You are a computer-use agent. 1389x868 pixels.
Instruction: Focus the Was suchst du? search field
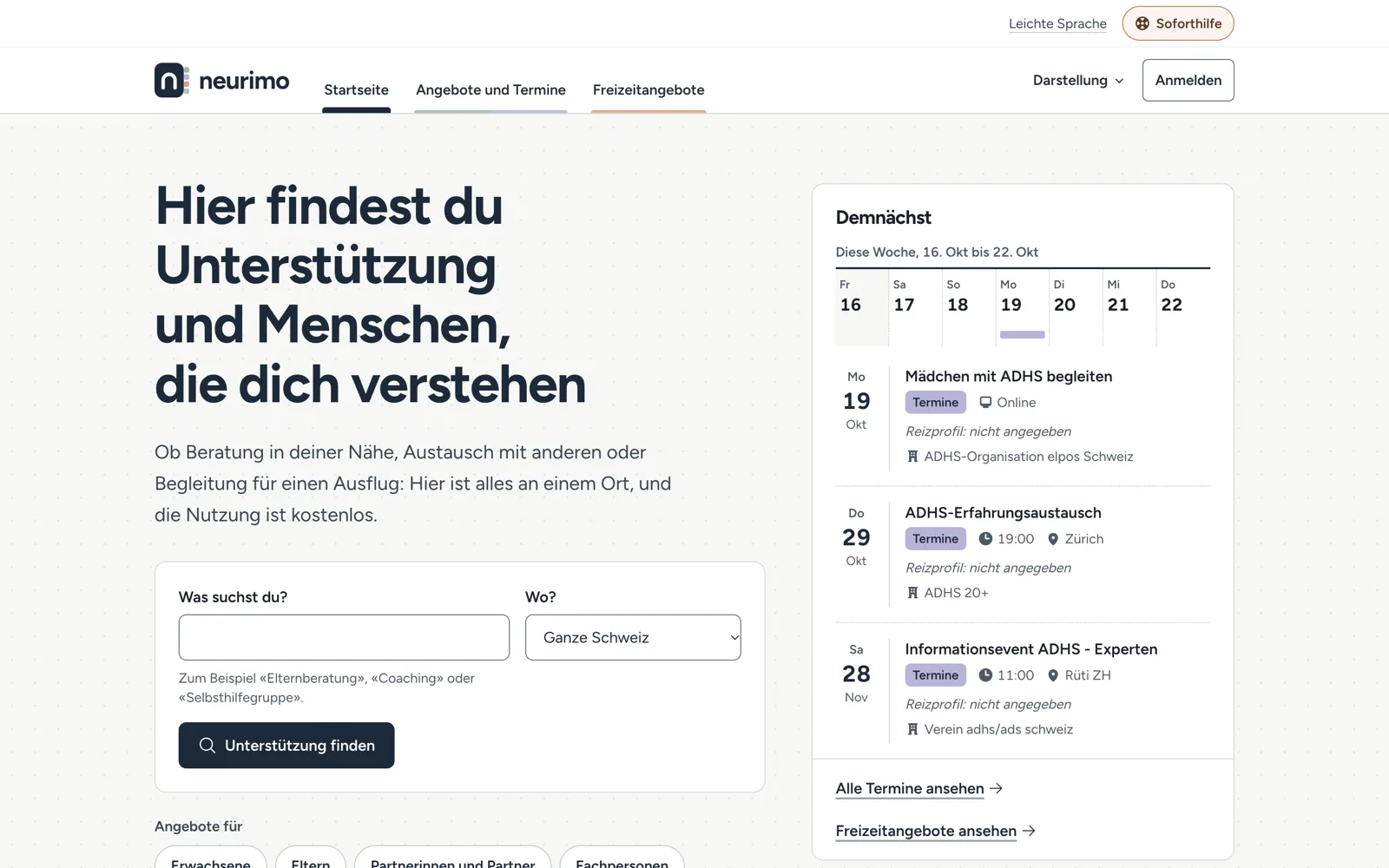344,637
